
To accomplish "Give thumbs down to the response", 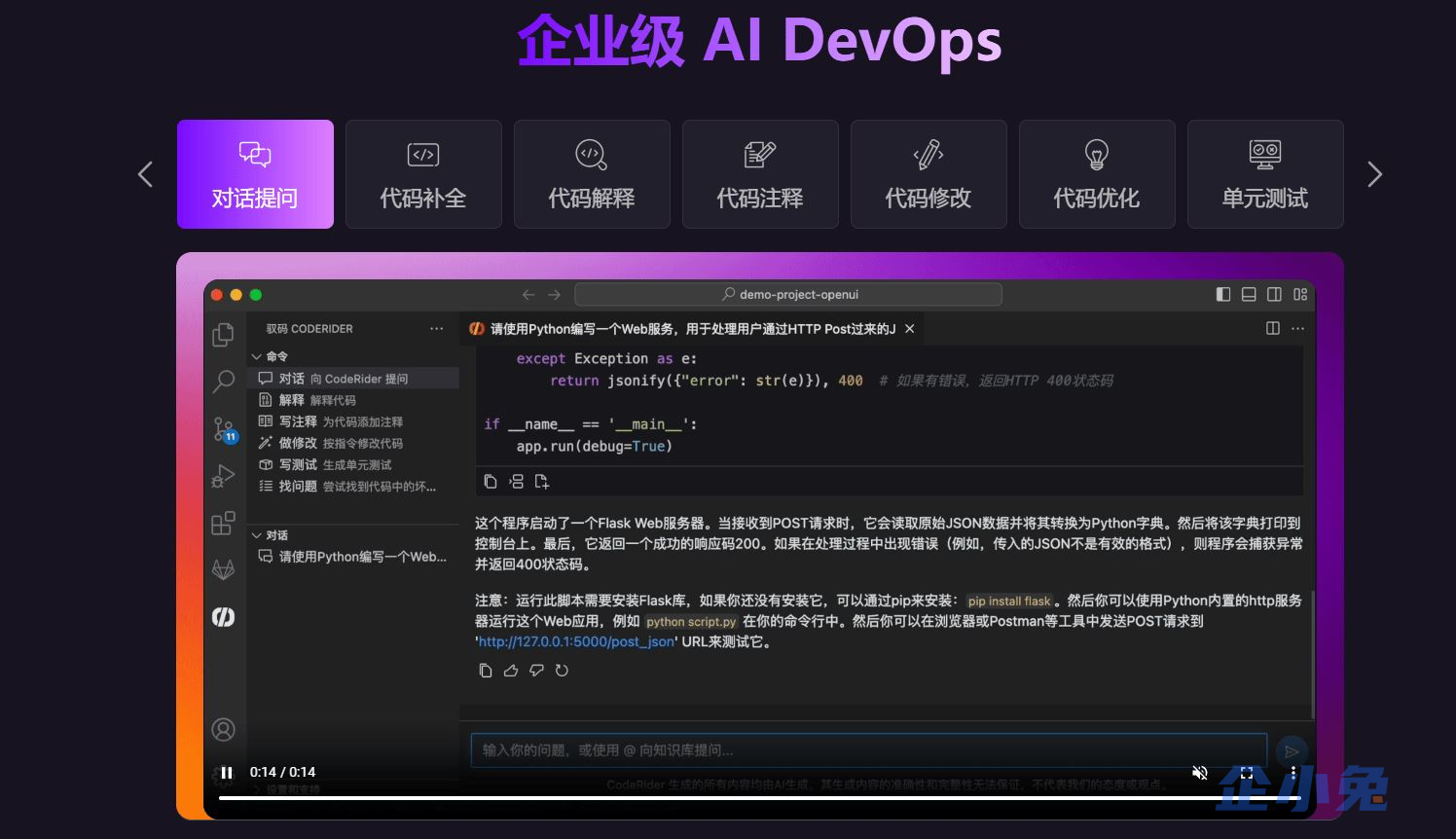I will tap(536, 671).
